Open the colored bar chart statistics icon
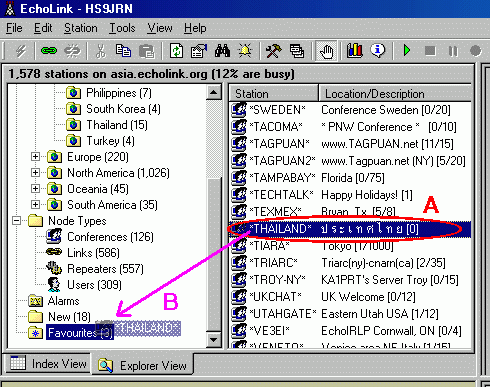Viewport: 490px width, 387px height. tap(354, 51)
